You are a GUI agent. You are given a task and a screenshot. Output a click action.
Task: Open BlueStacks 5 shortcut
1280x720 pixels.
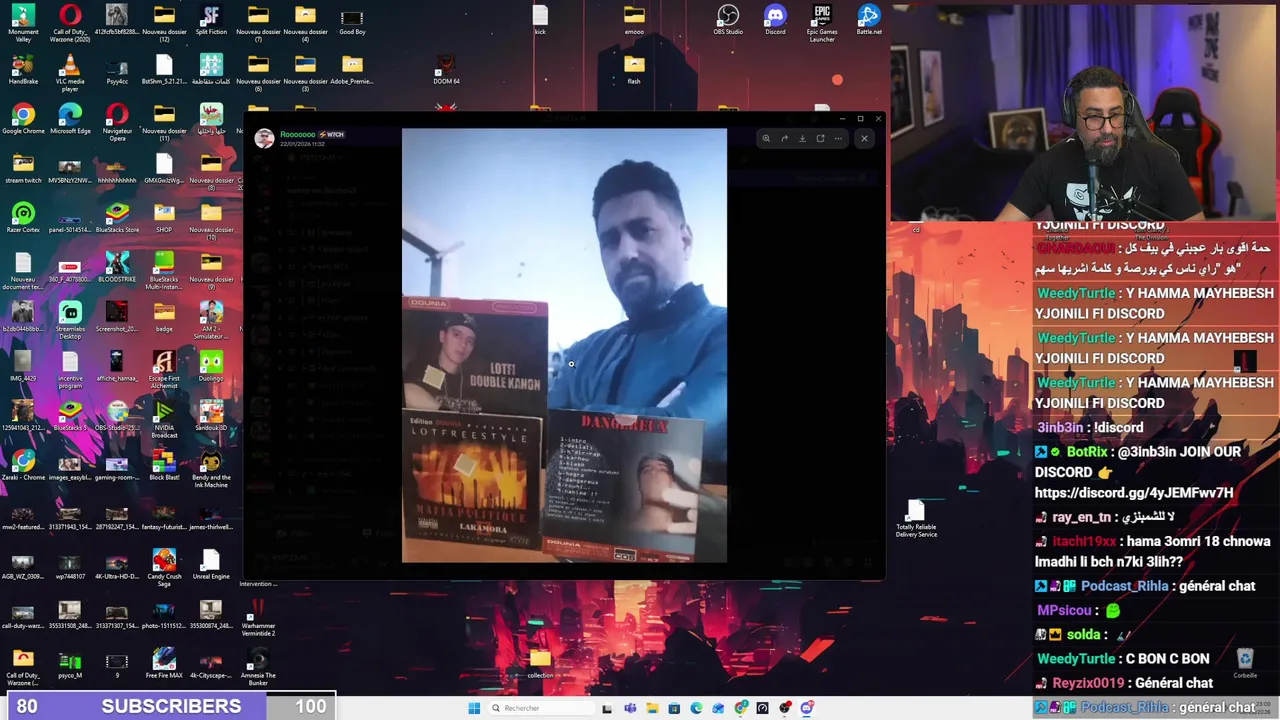point(70,415)
